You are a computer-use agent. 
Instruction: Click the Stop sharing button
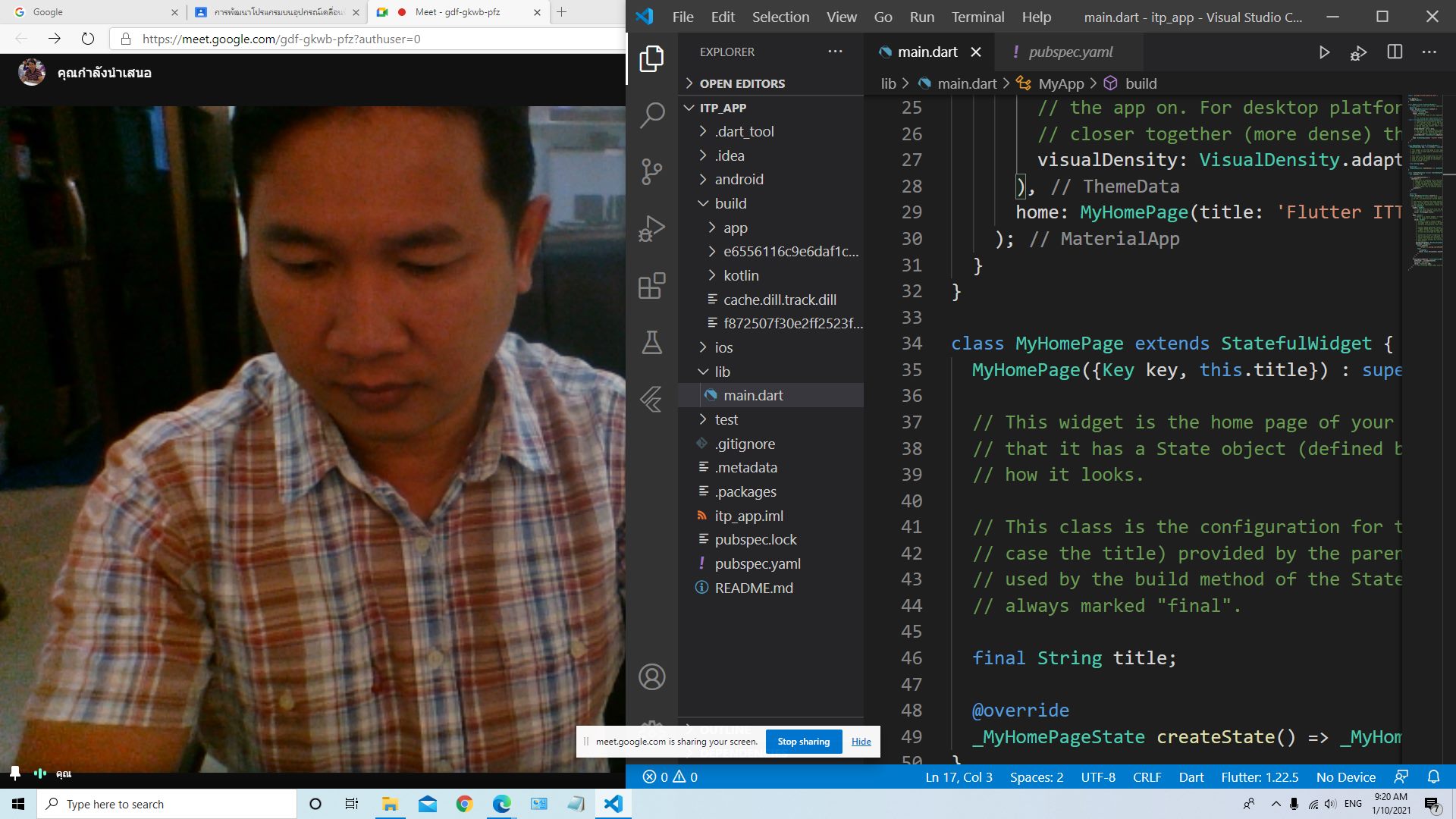[803, 742]
